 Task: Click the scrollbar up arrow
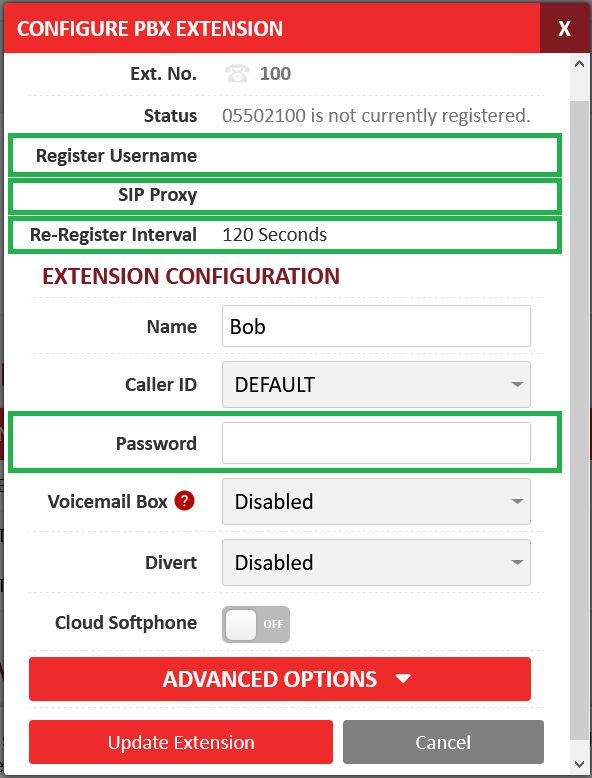click(579, 64)
